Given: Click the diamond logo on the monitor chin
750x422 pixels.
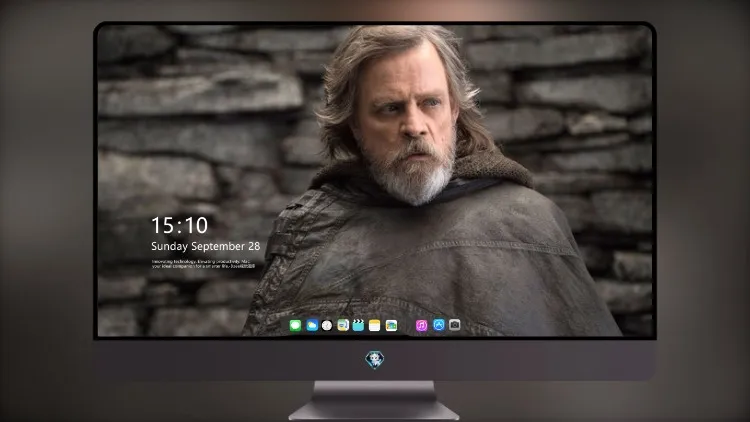Looking at the screenshot, I should coord(375,359).
